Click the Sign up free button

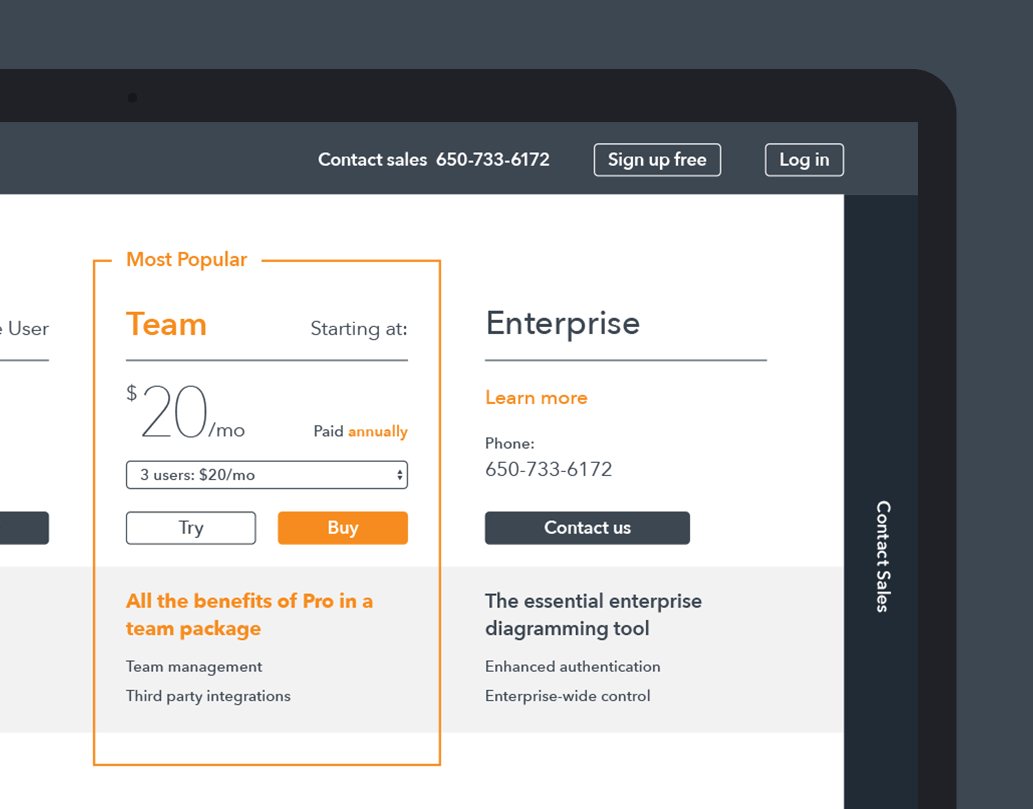[x=657, y=159]
